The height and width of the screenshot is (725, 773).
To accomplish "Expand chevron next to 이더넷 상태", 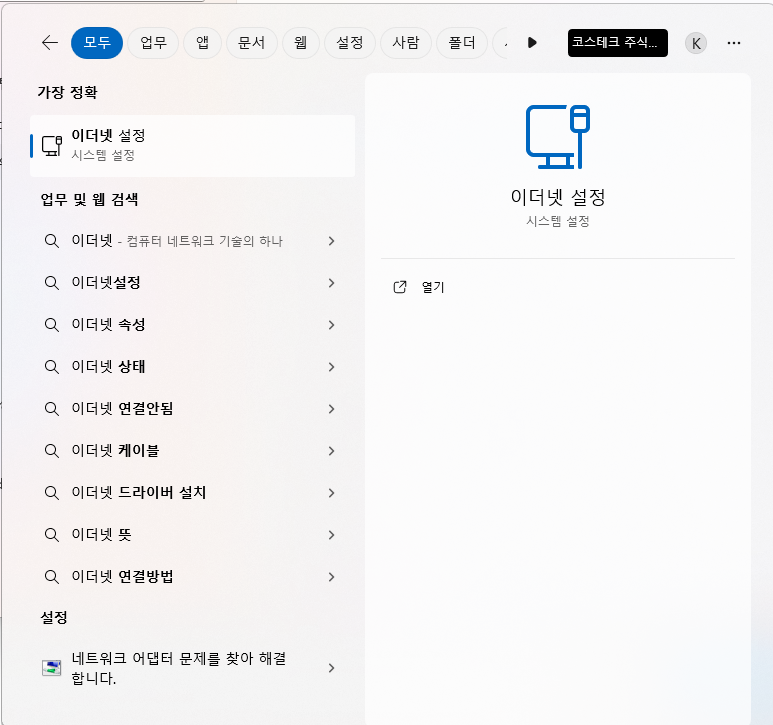I will 332,367.
